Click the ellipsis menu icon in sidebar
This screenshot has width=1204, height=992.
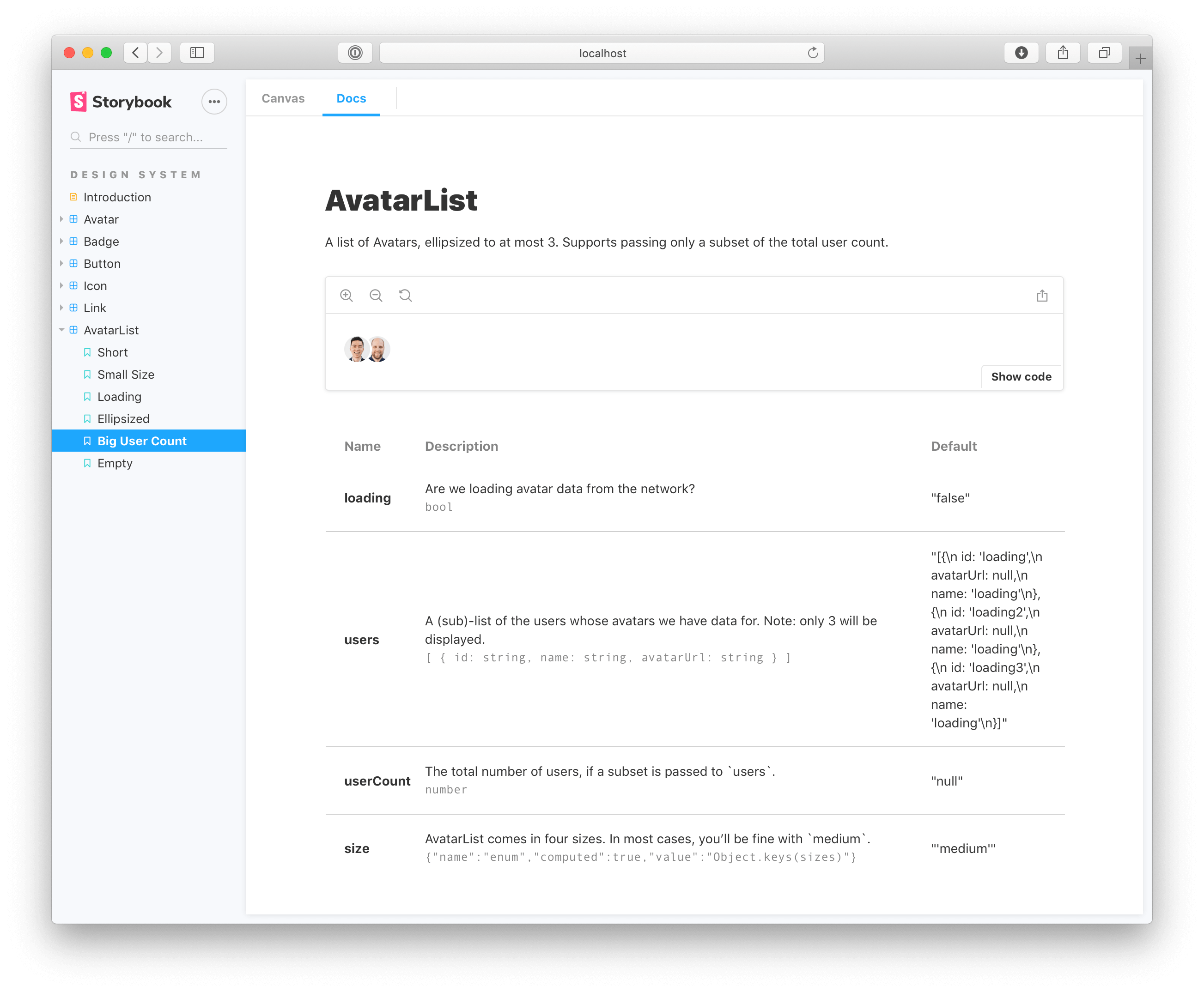pos(214,100)
